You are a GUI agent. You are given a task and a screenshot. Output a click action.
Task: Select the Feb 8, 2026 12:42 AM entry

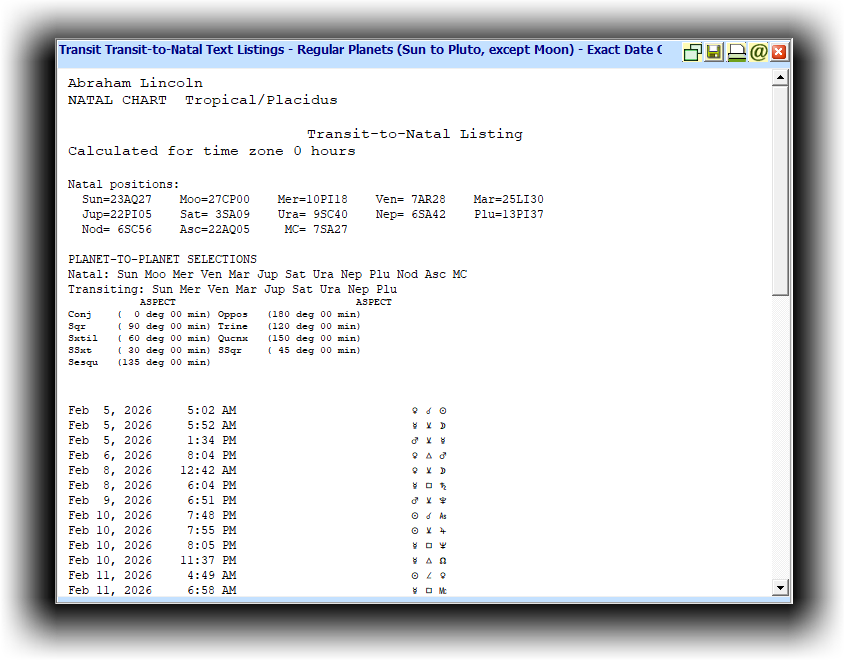[x=152, y=470]
